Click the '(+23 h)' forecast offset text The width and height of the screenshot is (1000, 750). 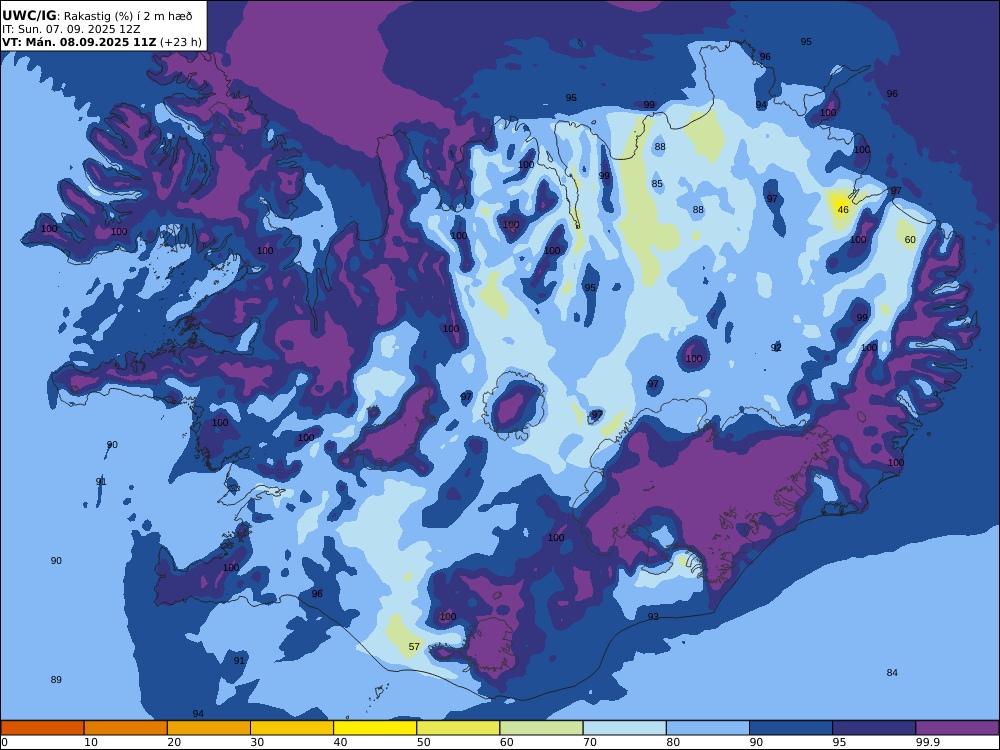180,42
